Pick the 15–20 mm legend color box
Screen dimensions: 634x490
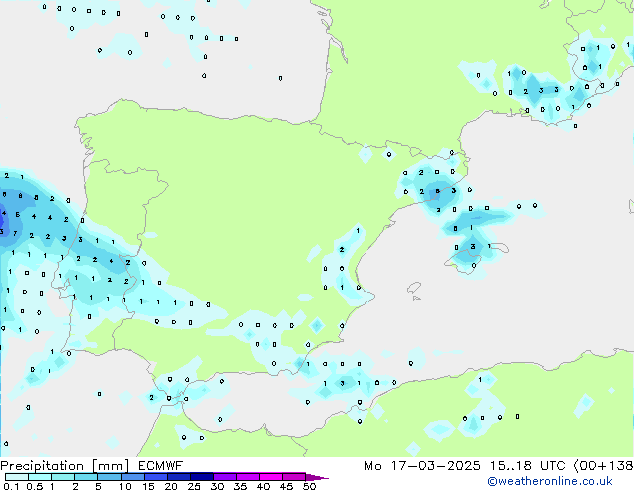[155, 477]
